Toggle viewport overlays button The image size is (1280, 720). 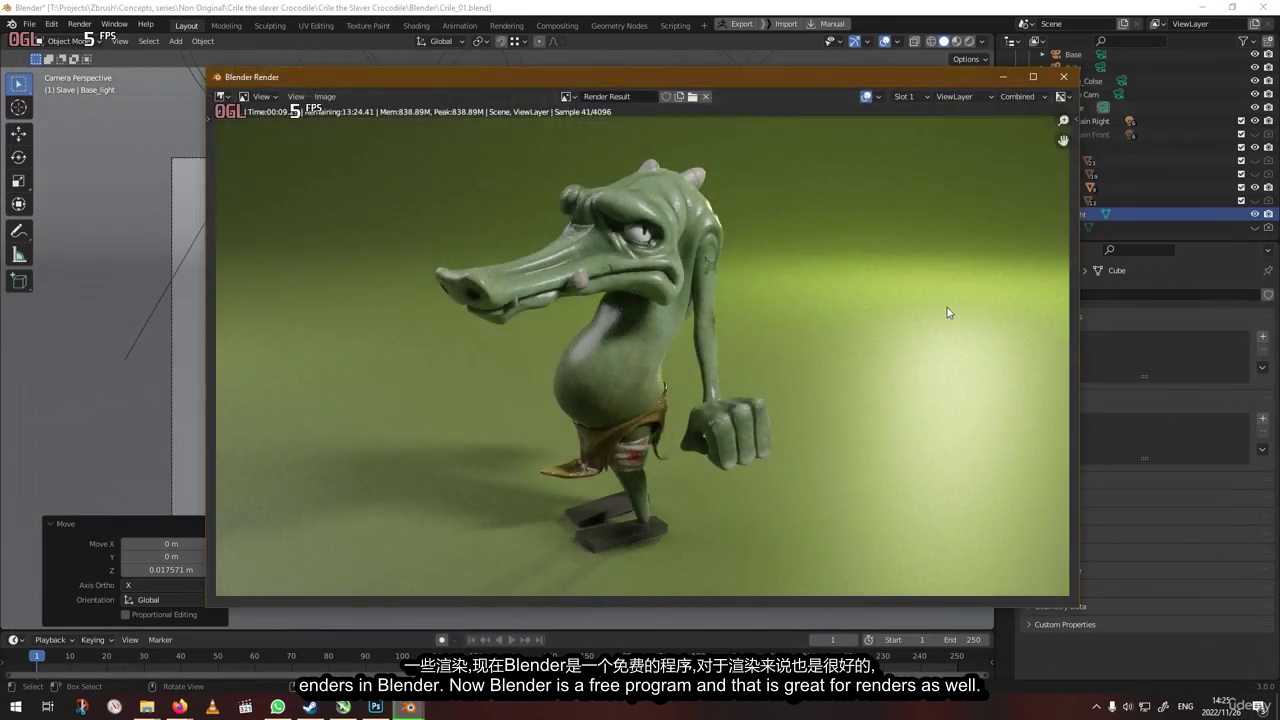click(885, 41)
